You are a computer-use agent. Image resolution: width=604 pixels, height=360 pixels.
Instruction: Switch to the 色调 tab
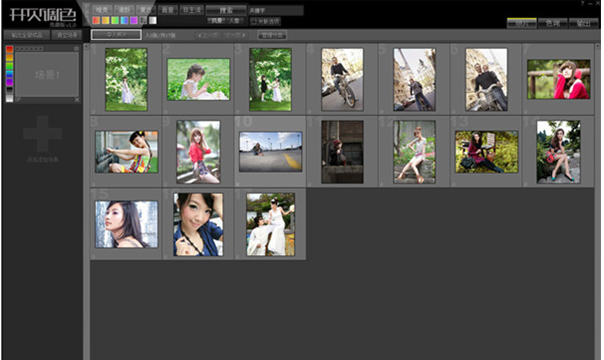point(552,23)
